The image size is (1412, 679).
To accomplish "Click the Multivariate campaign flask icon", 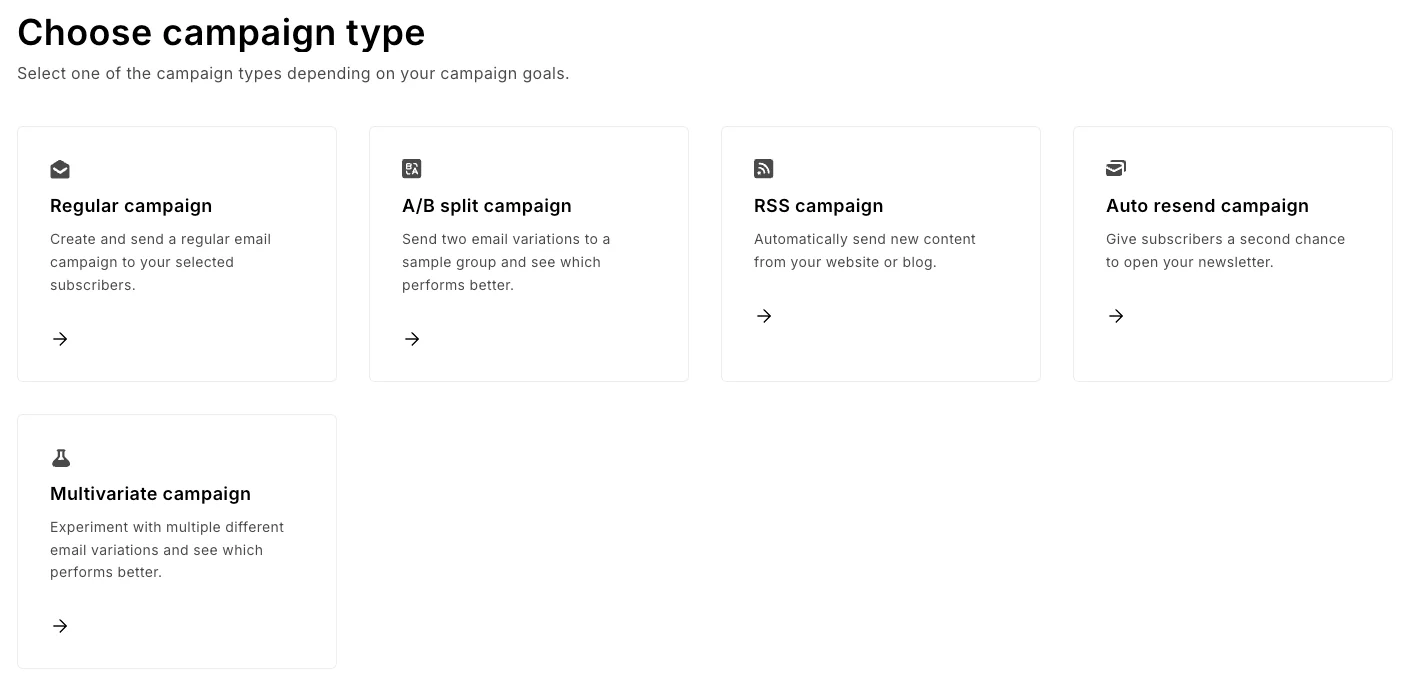I will tap(60, 458).
